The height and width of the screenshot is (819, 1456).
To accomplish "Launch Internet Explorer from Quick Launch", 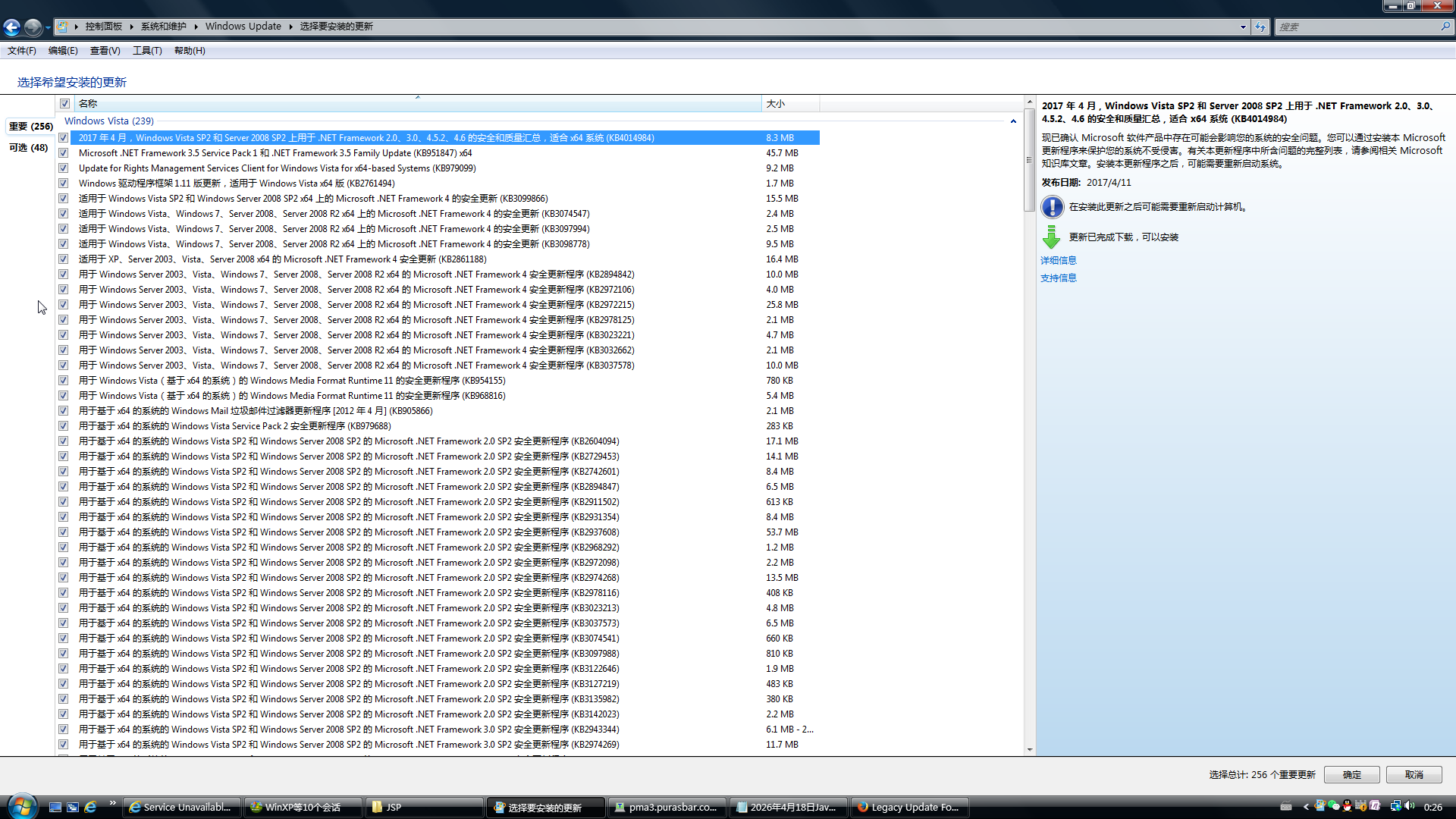I will click(90, 807).
